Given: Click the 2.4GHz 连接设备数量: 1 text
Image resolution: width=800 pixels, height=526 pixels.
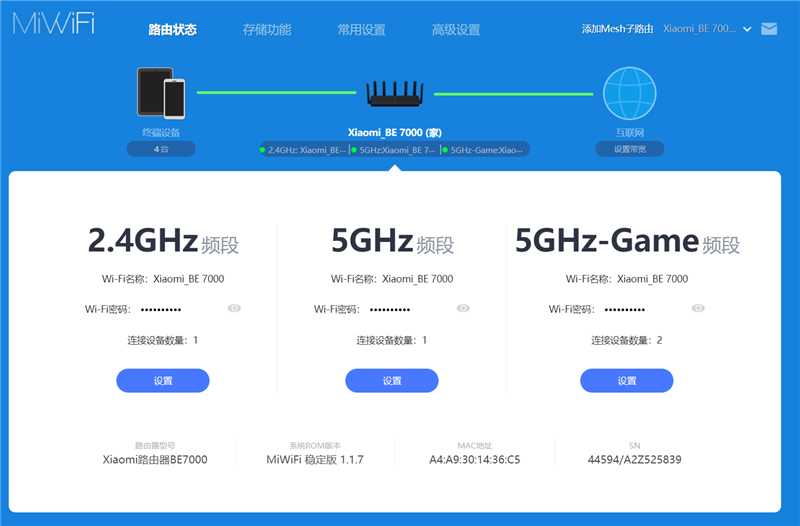Looking at the screenshot, I should [x=163, y=340].
